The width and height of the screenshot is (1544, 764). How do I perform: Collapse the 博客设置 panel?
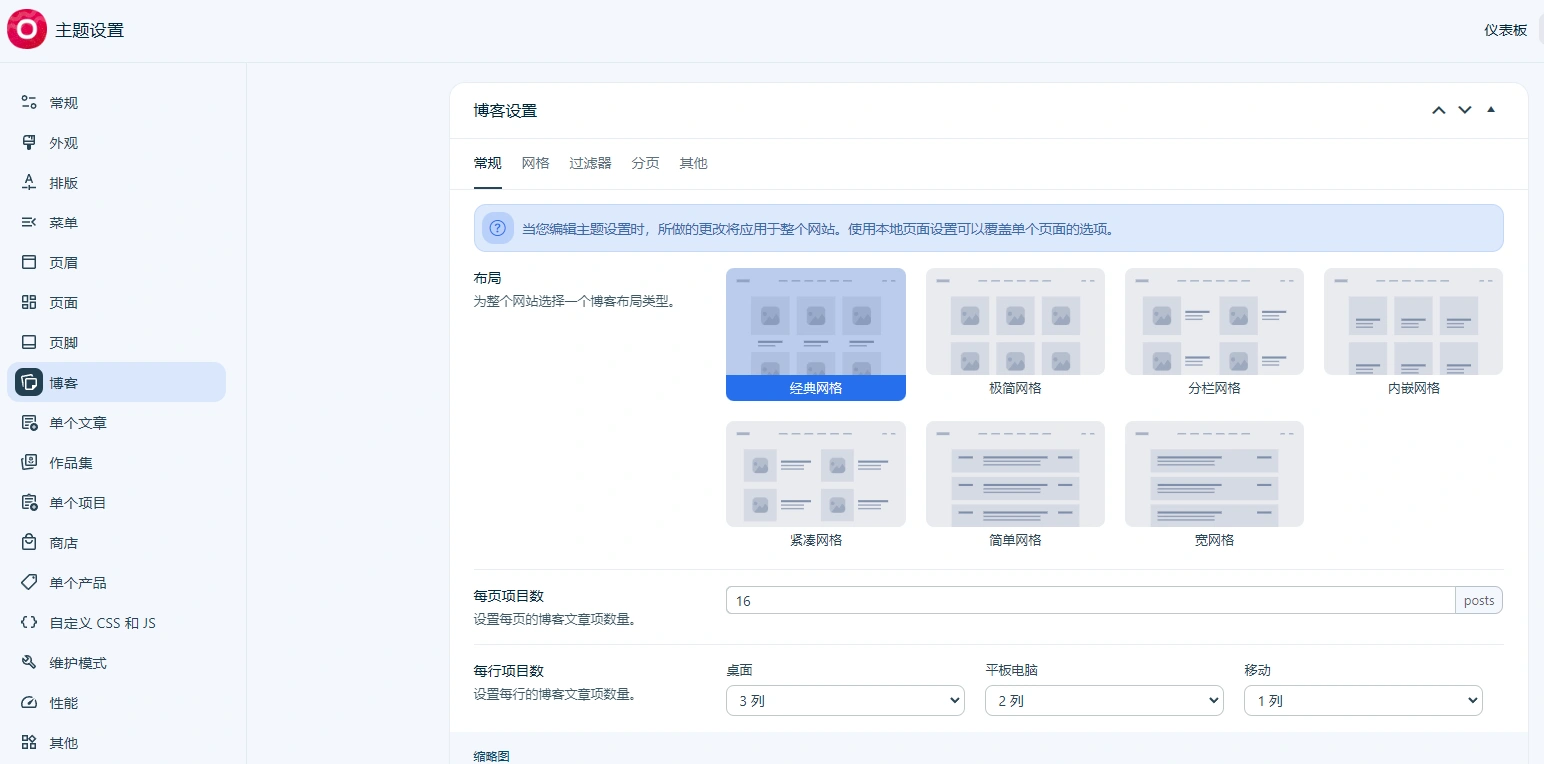tap(1491, 110)
